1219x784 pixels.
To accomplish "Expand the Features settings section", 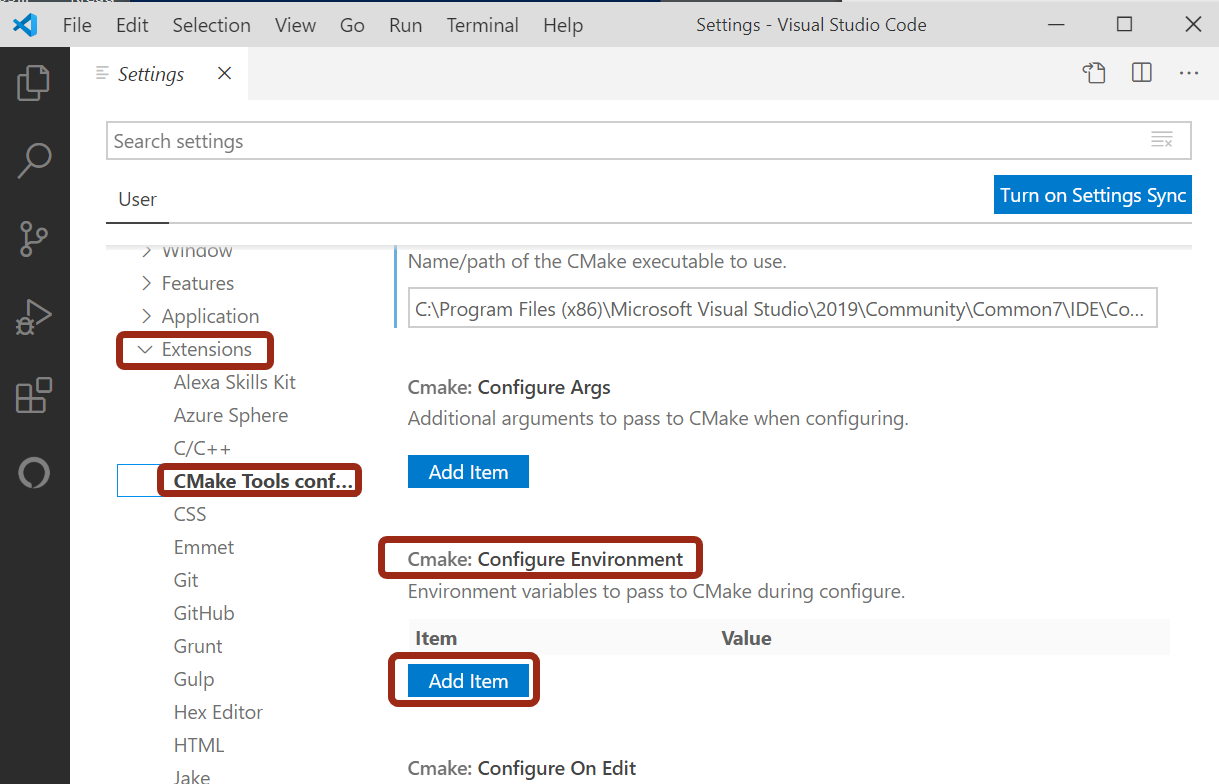I will [146, 283].
